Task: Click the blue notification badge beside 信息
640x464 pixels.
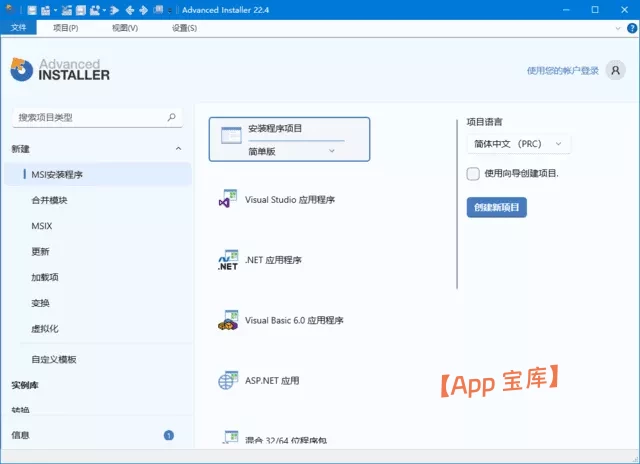Action: (x=169, y=435)
